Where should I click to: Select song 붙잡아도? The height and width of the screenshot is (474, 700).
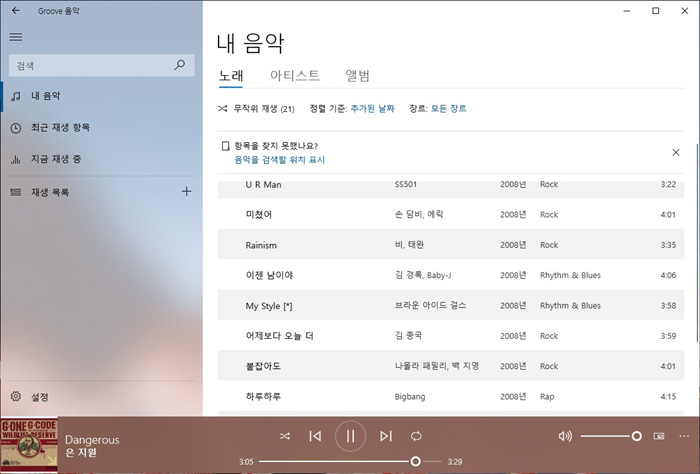tap(451, 366)
